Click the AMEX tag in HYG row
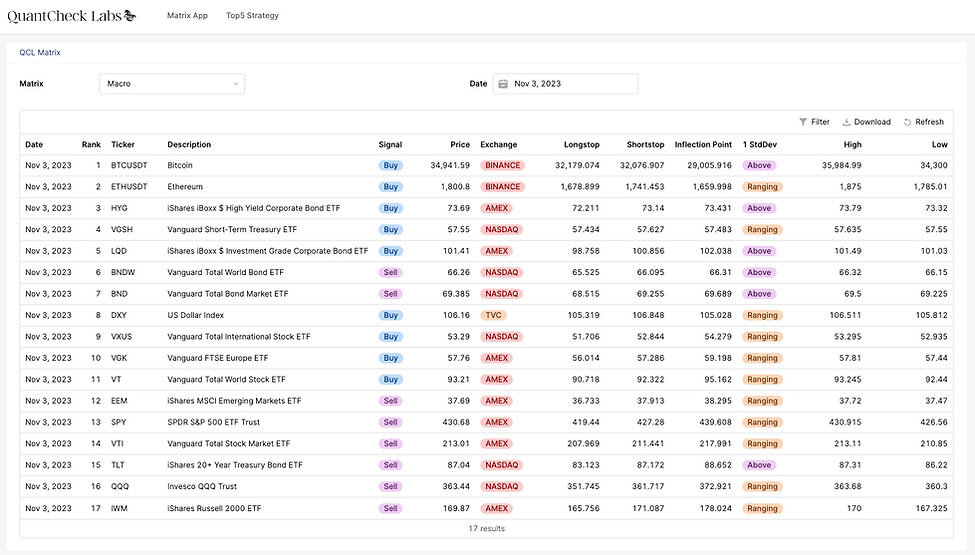The height and width of the screenshot is (555, 975). click(x=497, y=208)
